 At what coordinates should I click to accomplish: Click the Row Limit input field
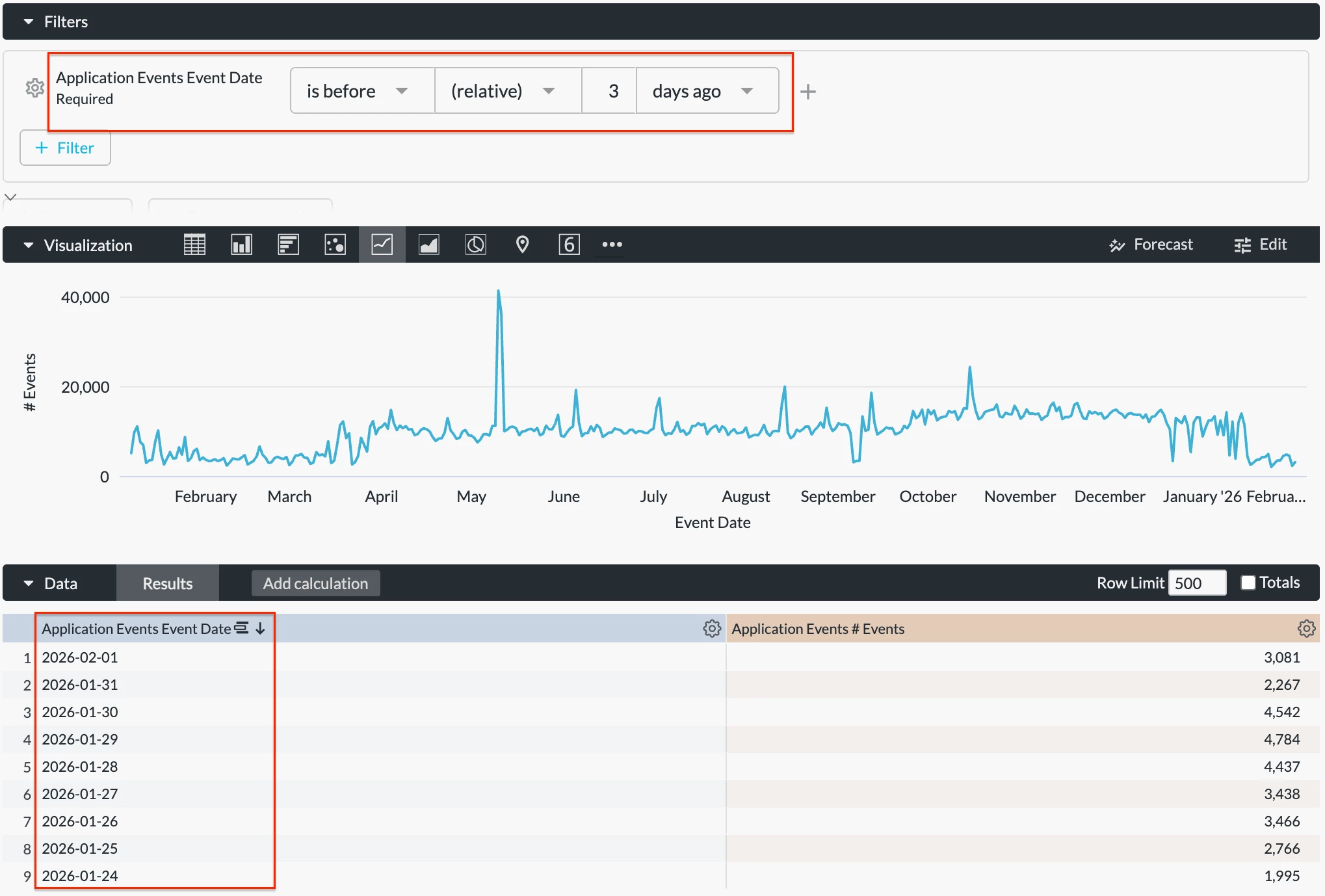pyautogui.click(x=1196, y=583)
